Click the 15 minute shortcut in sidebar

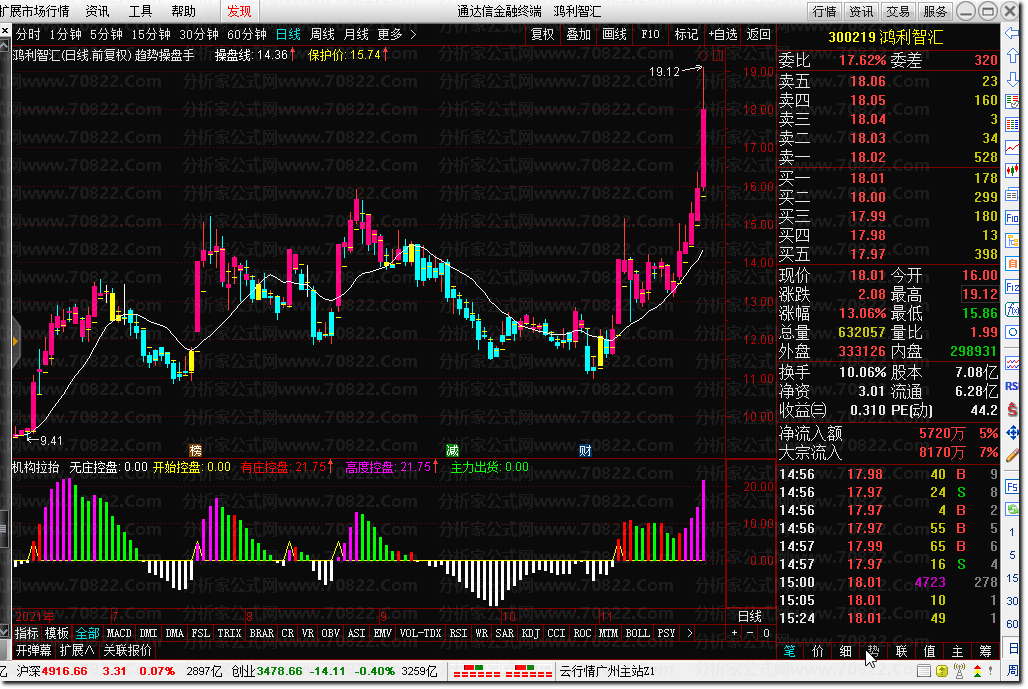pyautogui.click(x=1012, y=578)
